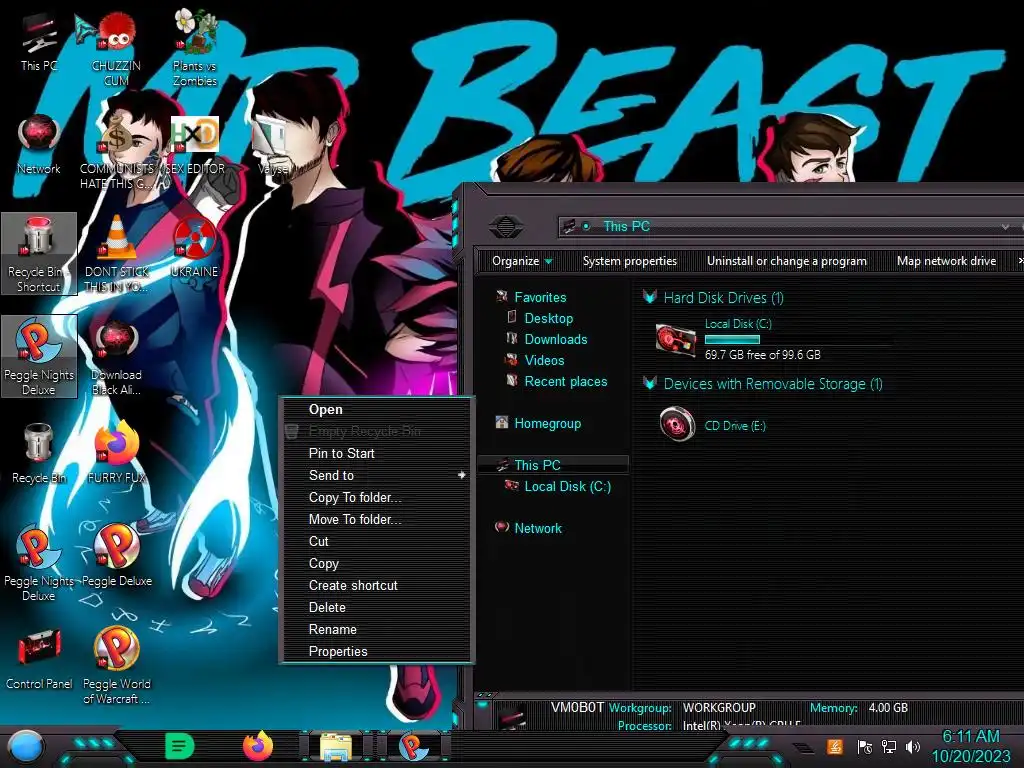Click Uninstall or change a program
This screenshot has height=768, width=1024.
[x=786, y=261]
